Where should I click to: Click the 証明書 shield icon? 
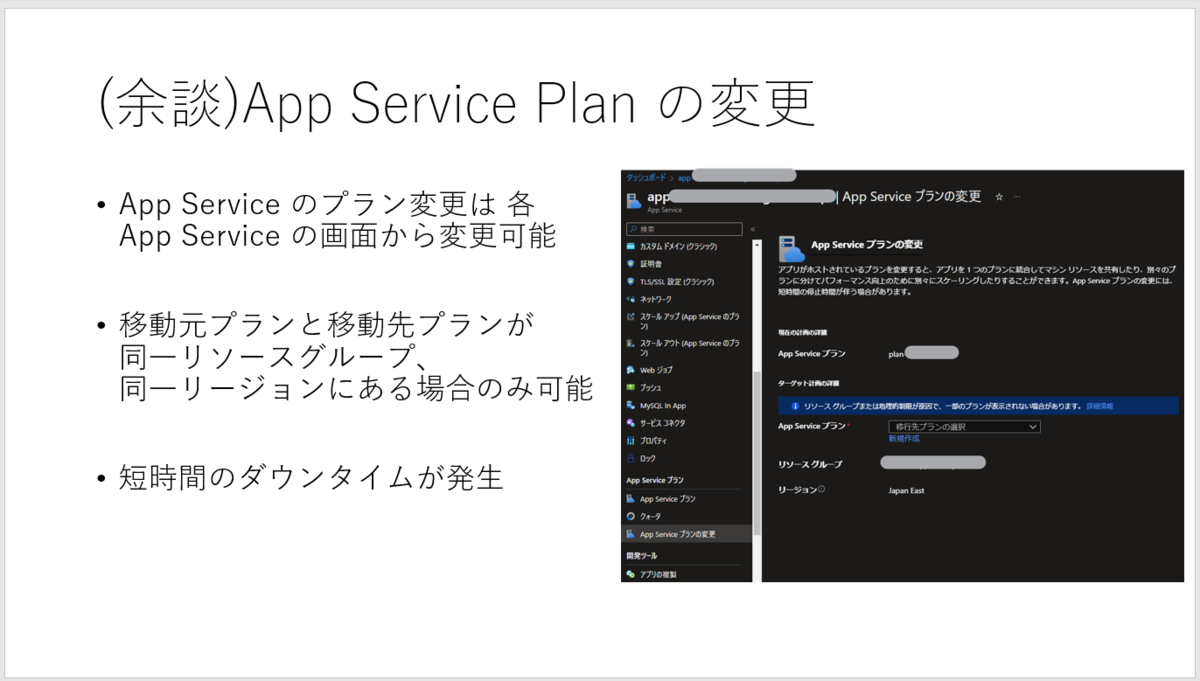point(630,264)
